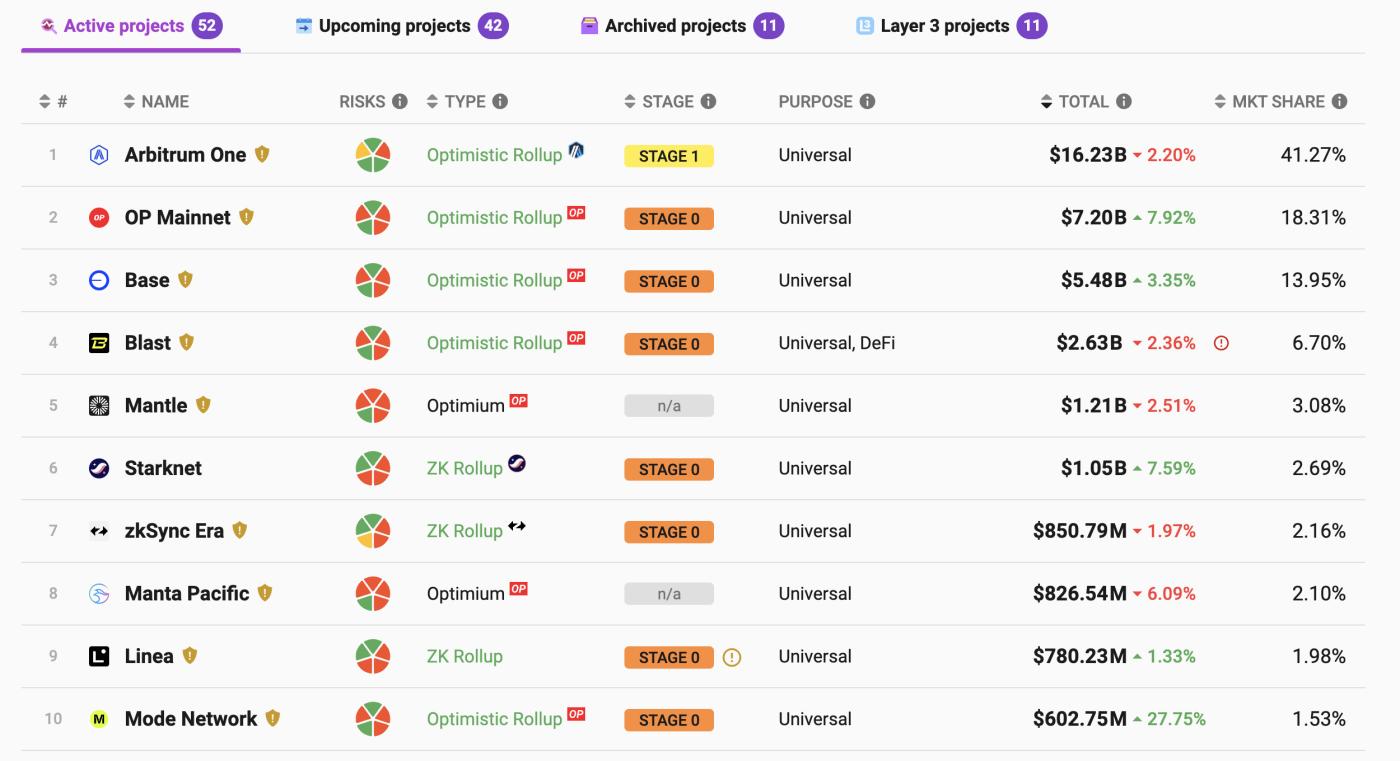The image size is (1400, 761).
Task: Click the yellow warning icon beside Linea's stage
Action: [x=732, y=657]
